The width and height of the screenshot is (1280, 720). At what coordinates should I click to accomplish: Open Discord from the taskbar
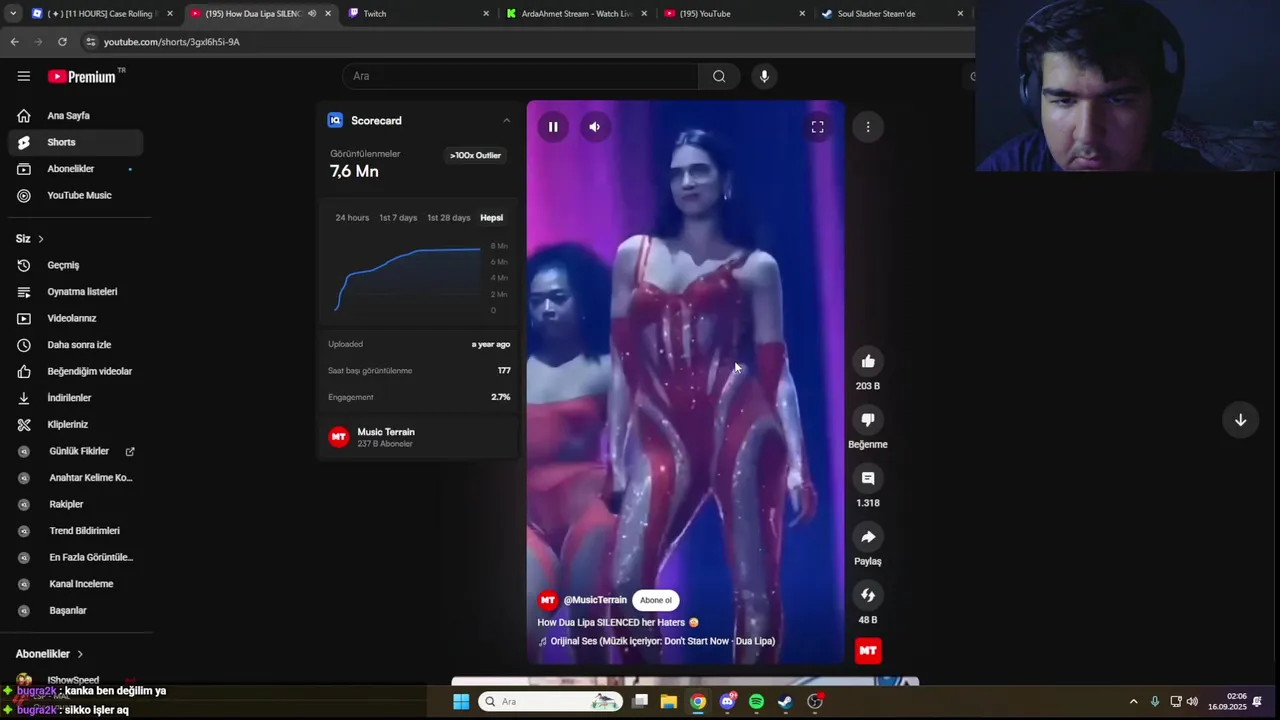coord(727,701)
